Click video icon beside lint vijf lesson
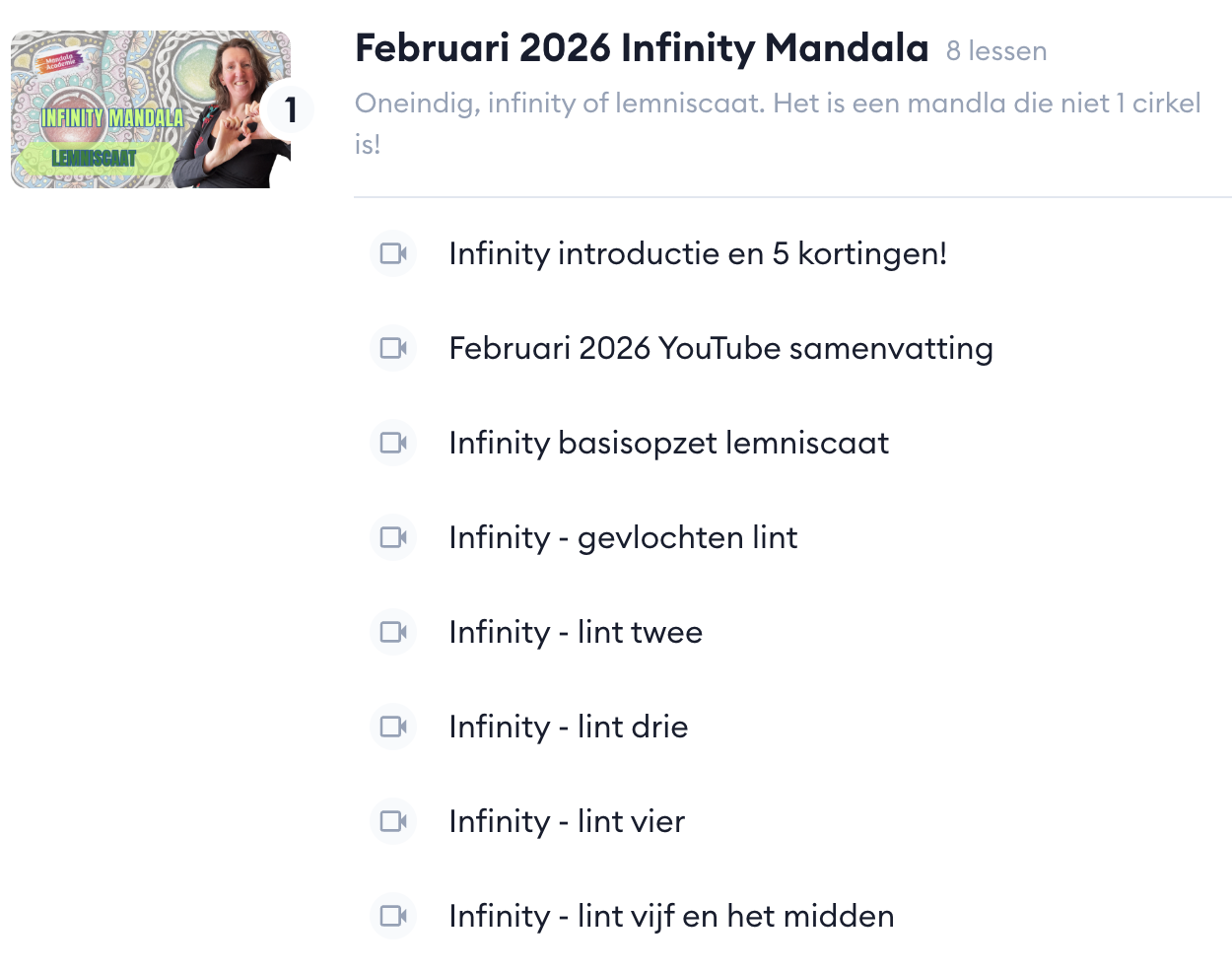 393,916
